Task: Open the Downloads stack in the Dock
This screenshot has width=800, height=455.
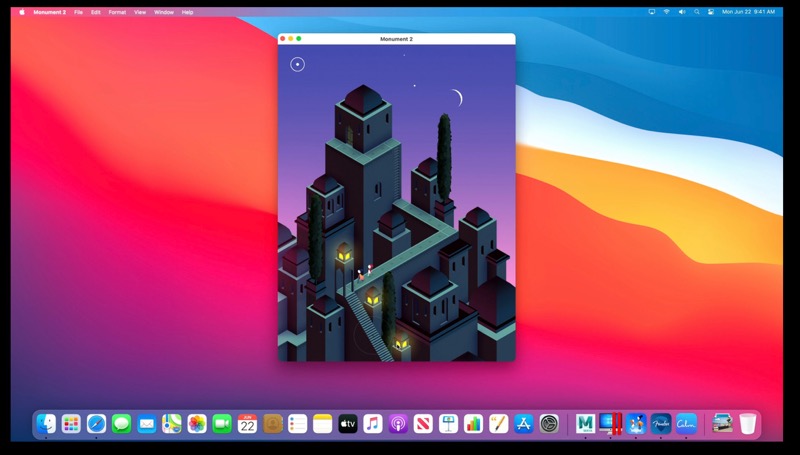Action: pos(722,423)
